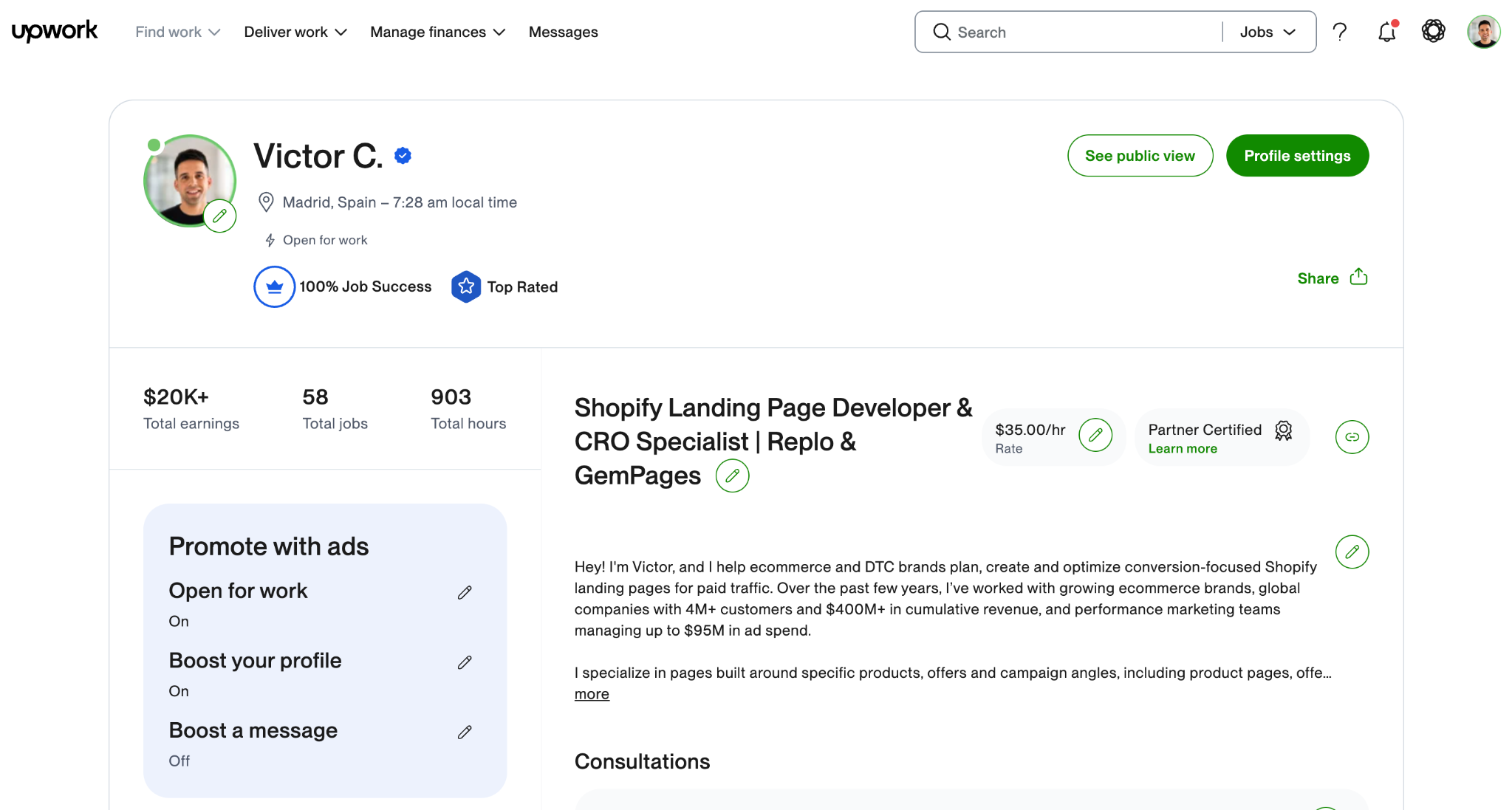Edit the Boost your profile setting
The height and width of the screenshot is (810, 1512).
[465, 662]
